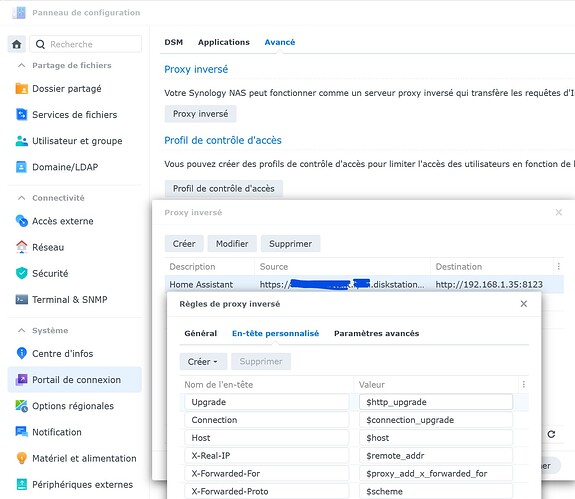Image resolution: width=575 pixels, height=499 pixels.
Task: Open the header table column options menu
Action: pos(523,384)
